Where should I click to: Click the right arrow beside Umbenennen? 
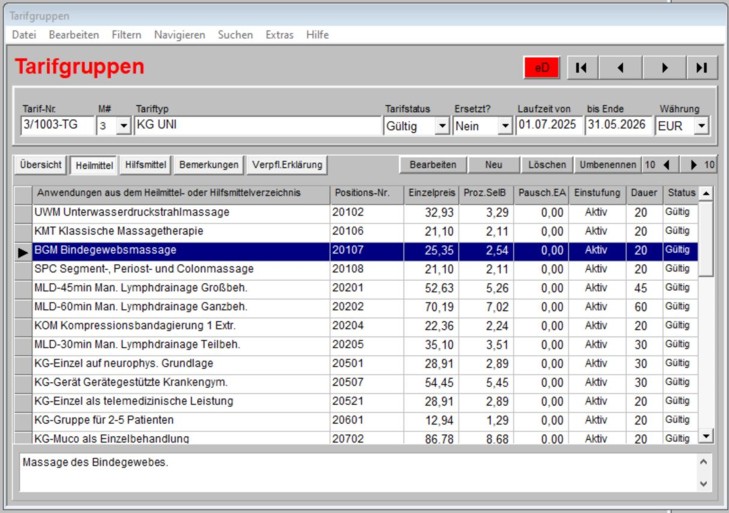pyautogui.click(x=692, y=164)
